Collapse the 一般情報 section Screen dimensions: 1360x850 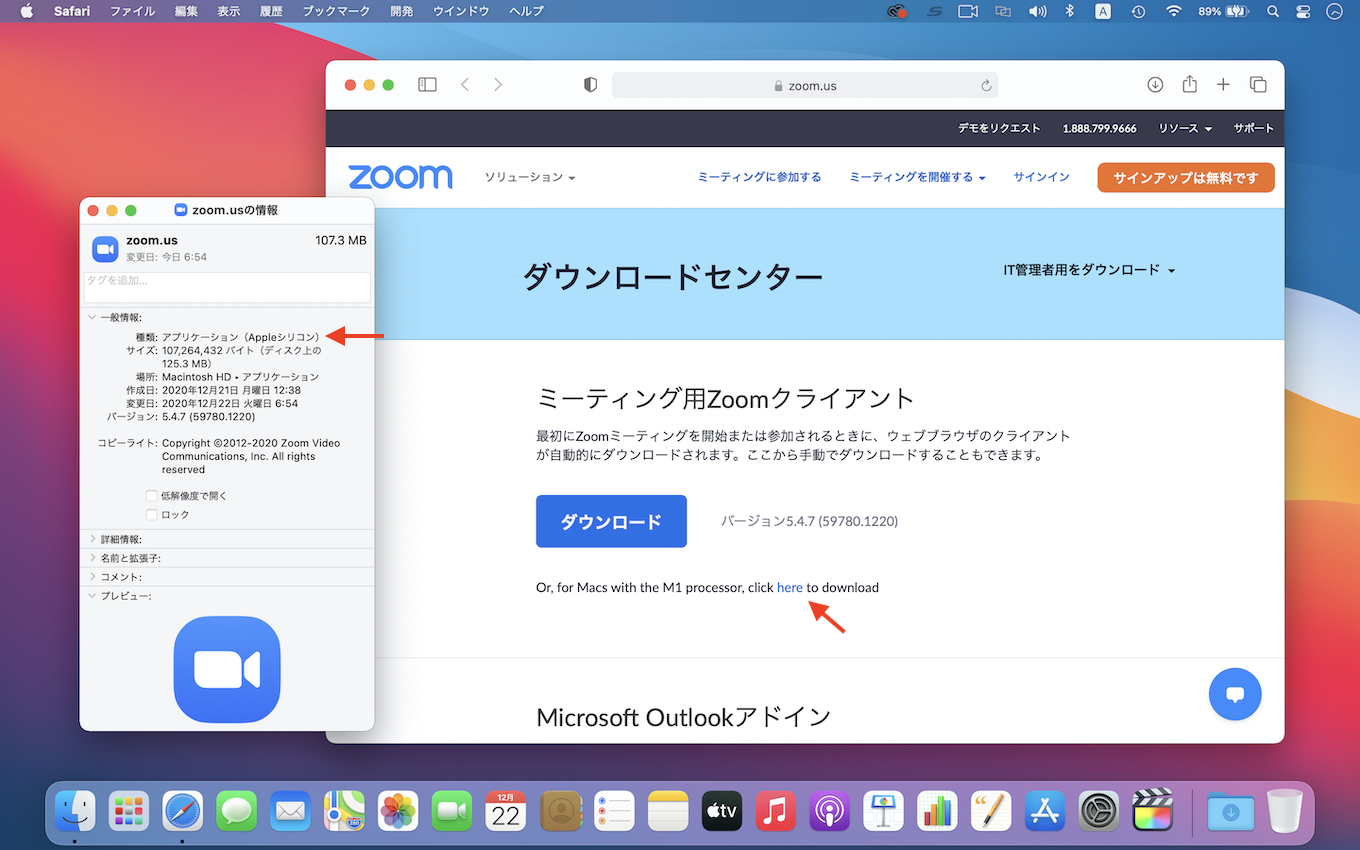click(93, 317)
